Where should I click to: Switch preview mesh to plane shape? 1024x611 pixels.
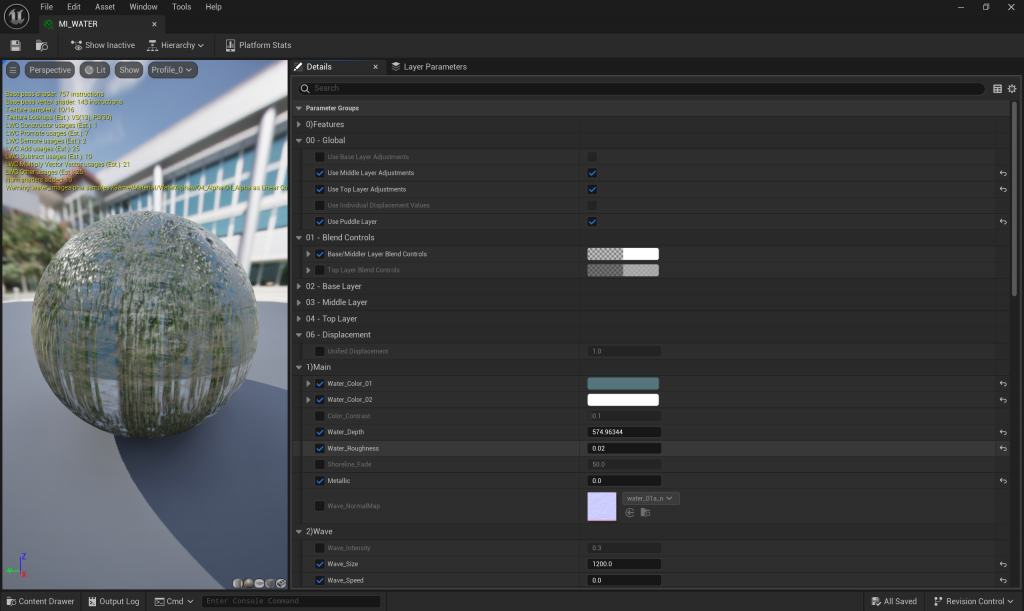point(259,583)
